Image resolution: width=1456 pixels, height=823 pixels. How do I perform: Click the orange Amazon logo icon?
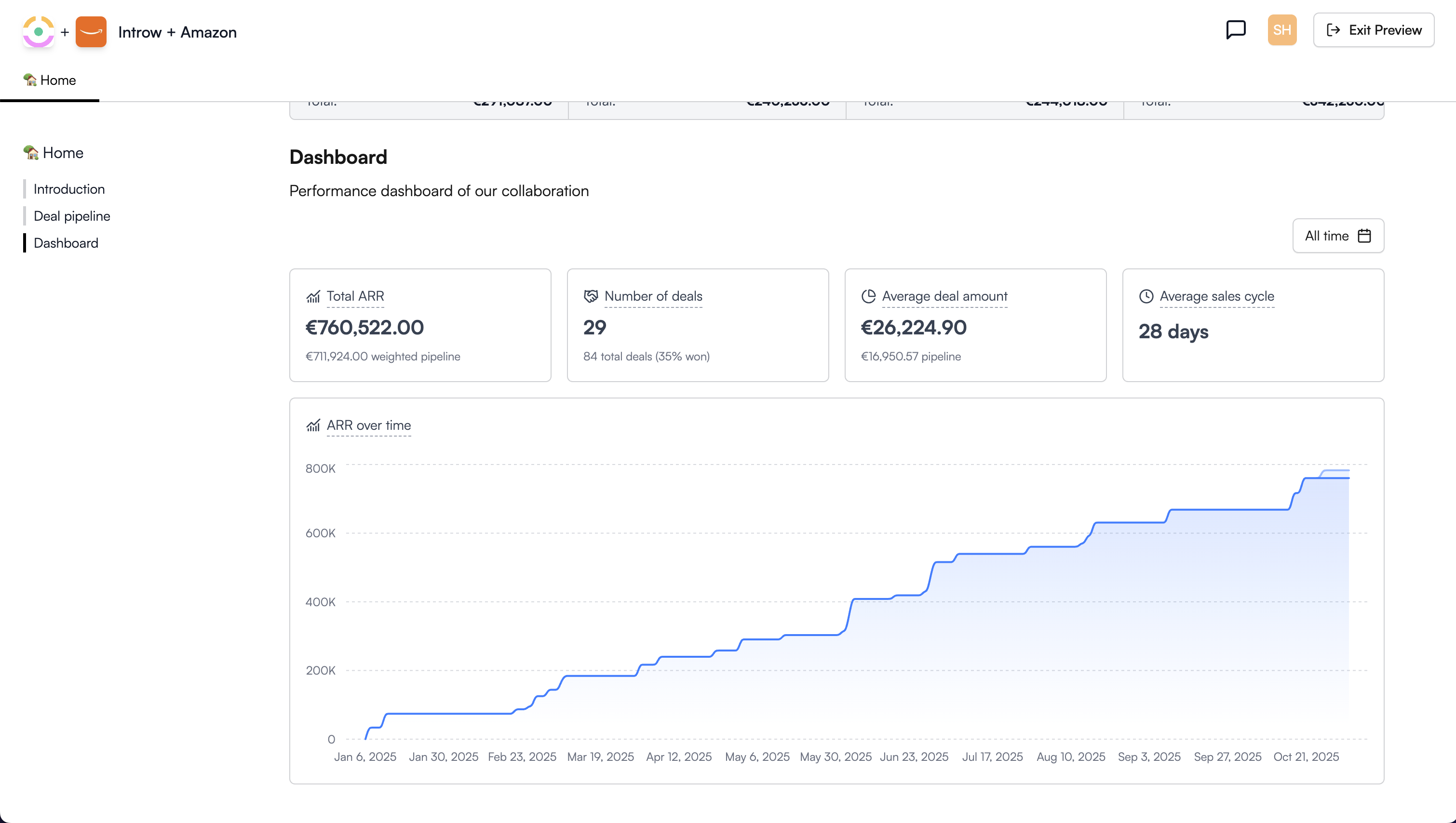tap(91, 32)
